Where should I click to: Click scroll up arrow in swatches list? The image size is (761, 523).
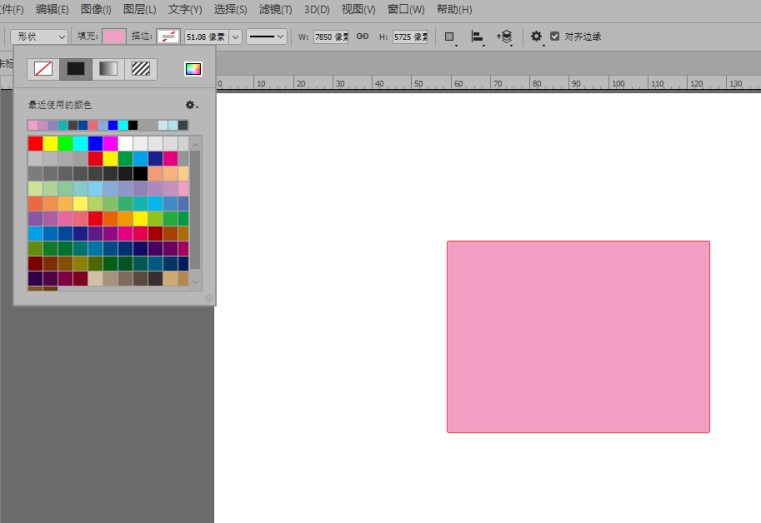pos(195,145)
